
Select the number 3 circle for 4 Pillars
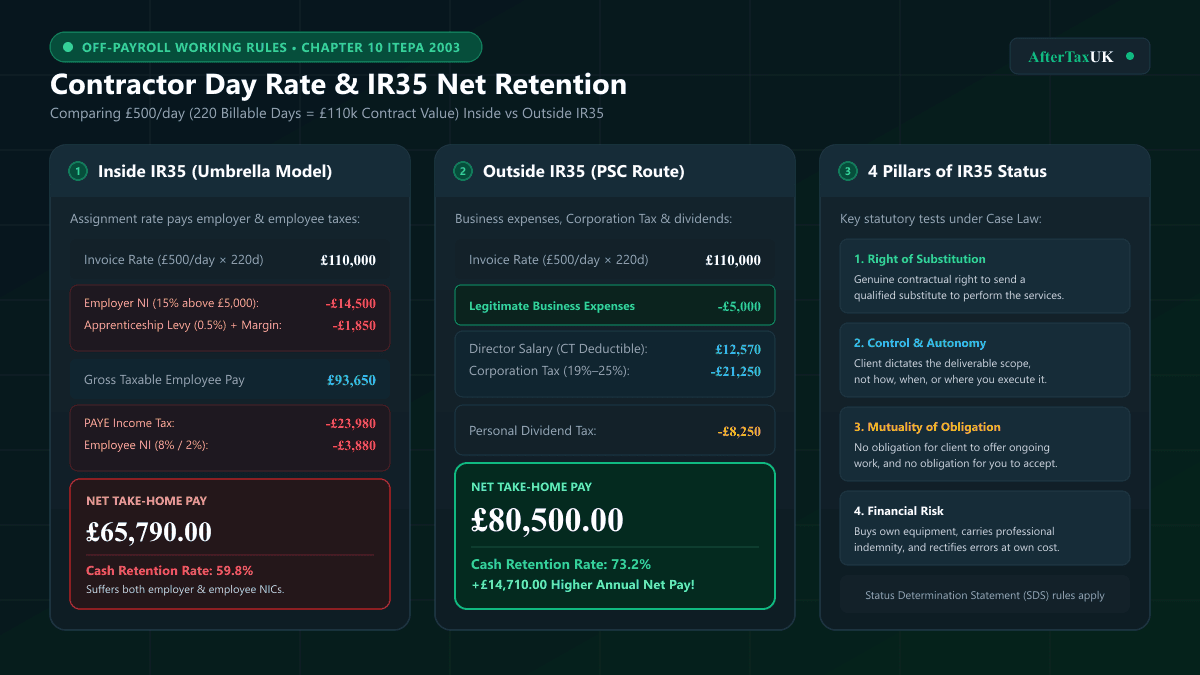[x=847, y=171]
